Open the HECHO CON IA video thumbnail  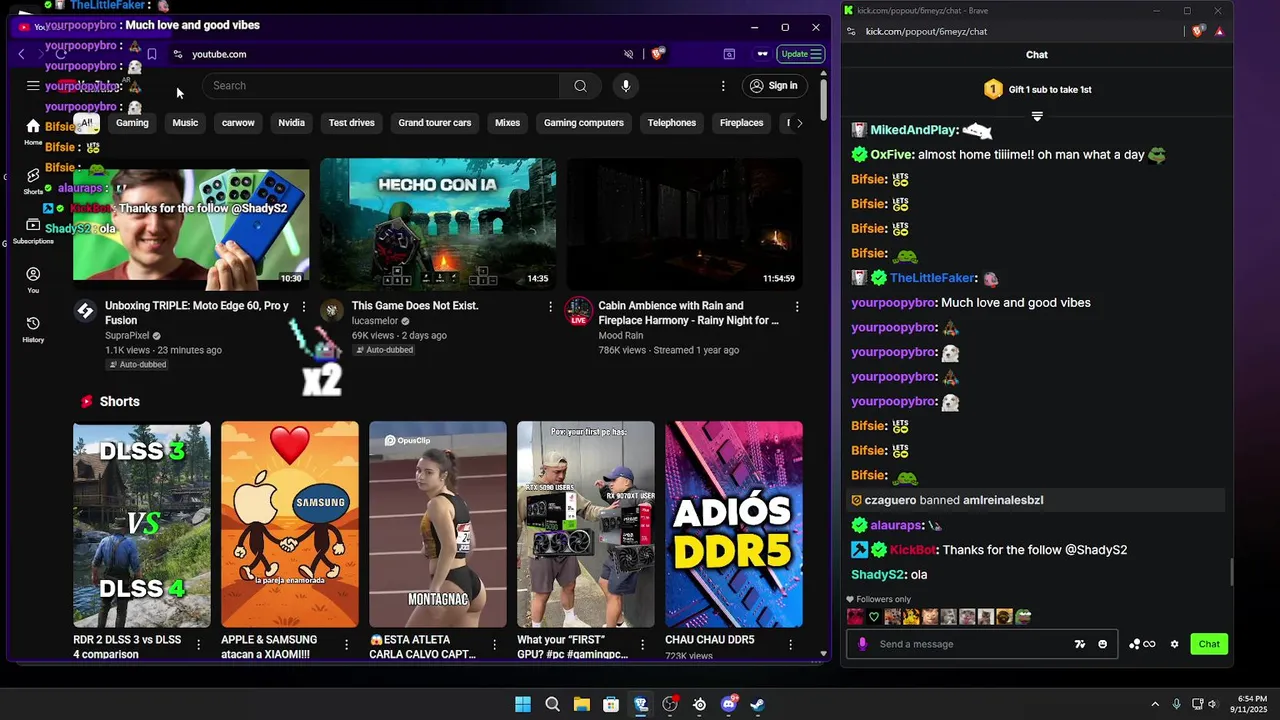tap(438, 224)
